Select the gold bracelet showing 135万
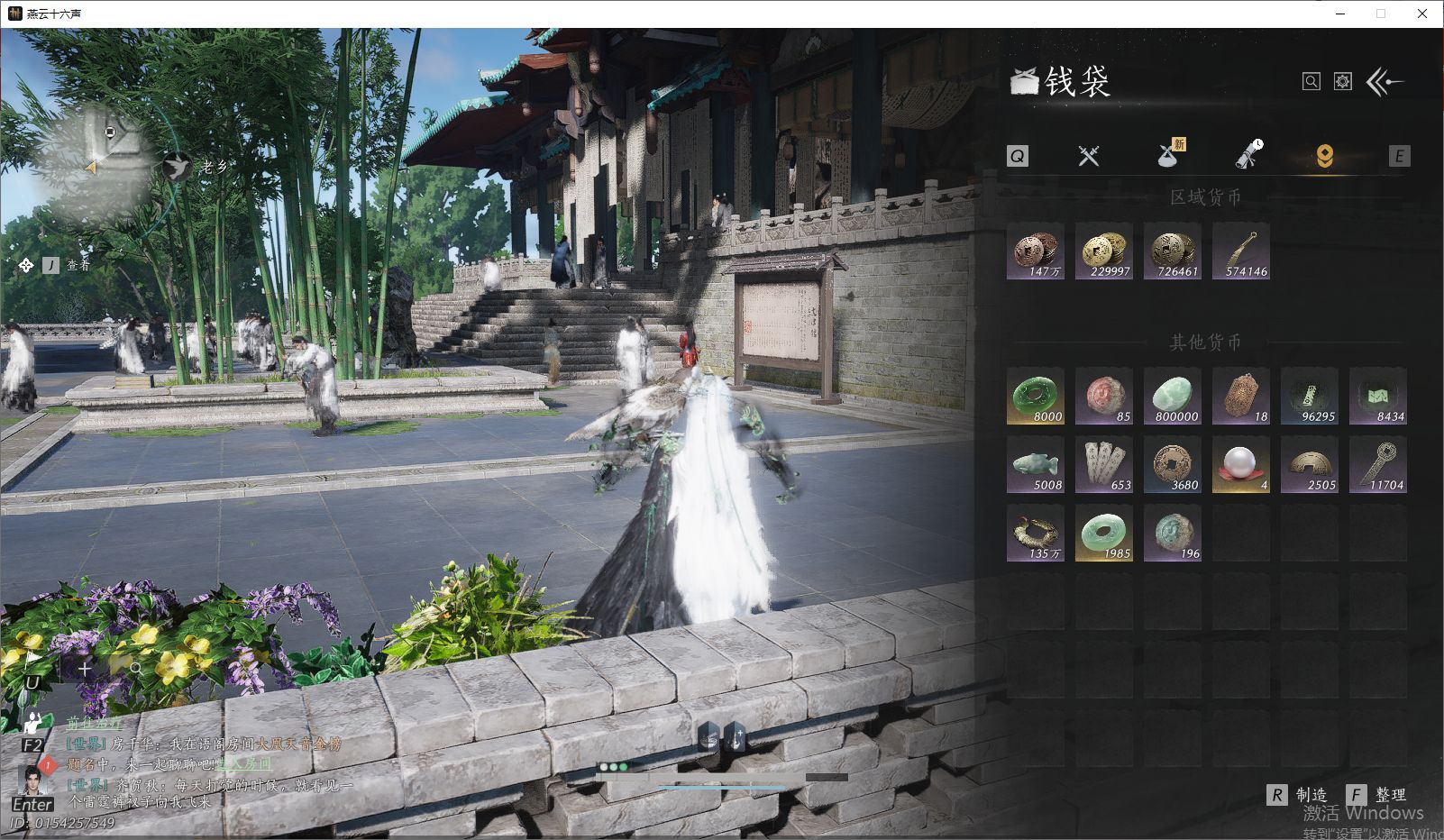Viewport: 1444px width, 840px height. 1036,533
